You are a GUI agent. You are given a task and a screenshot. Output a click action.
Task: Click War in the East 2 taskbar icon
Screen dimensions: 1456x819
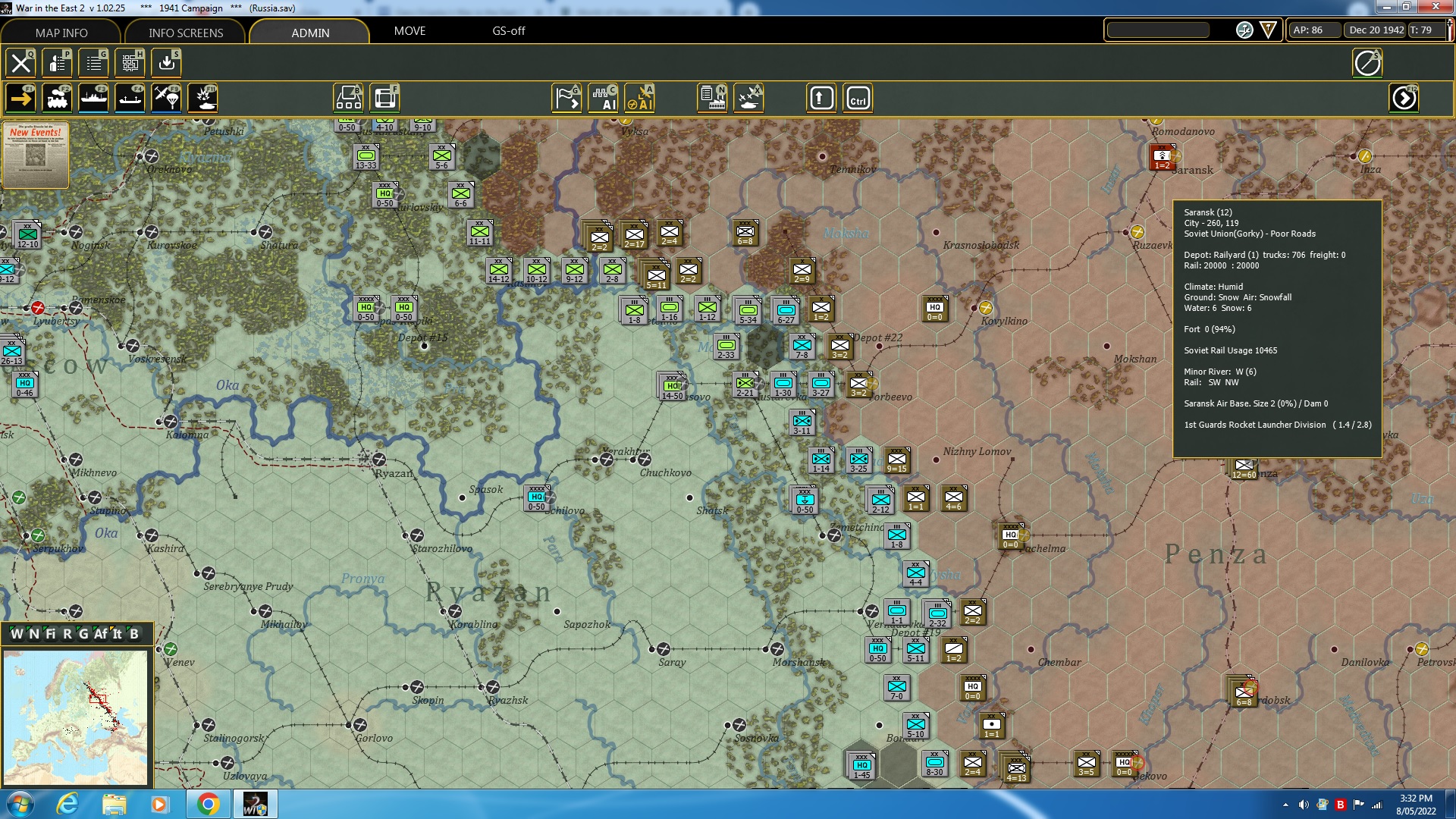click(x=255, y=804)
